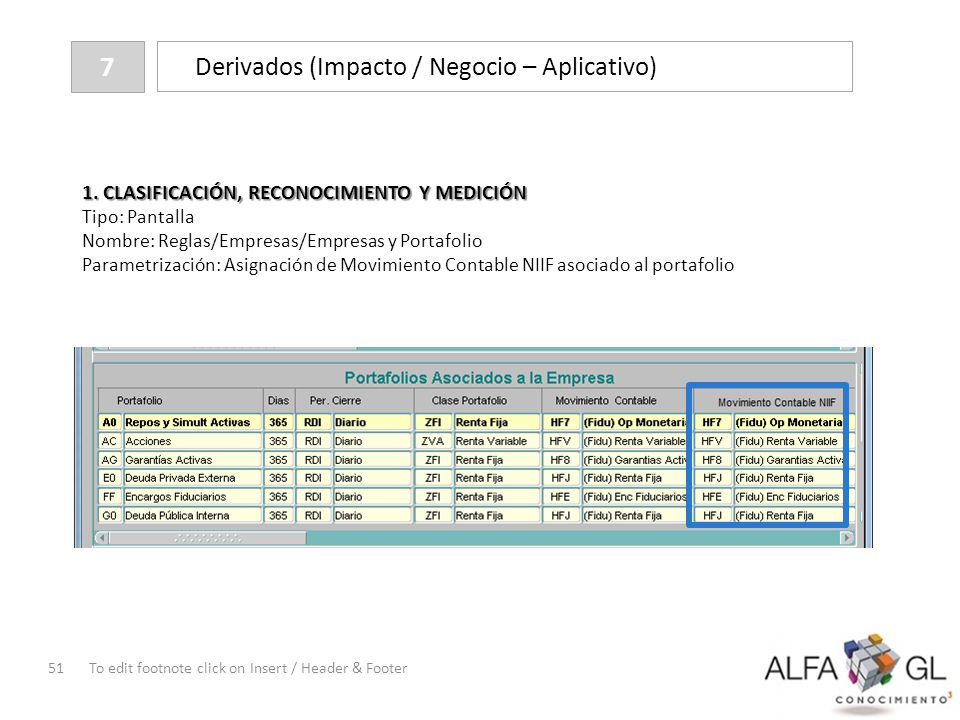Image resolution: width=960 pixels, height=720 pixels.
Task: Click Renta Fija class in Deuda Pública Interna row
Action: [x=497, y=516]
